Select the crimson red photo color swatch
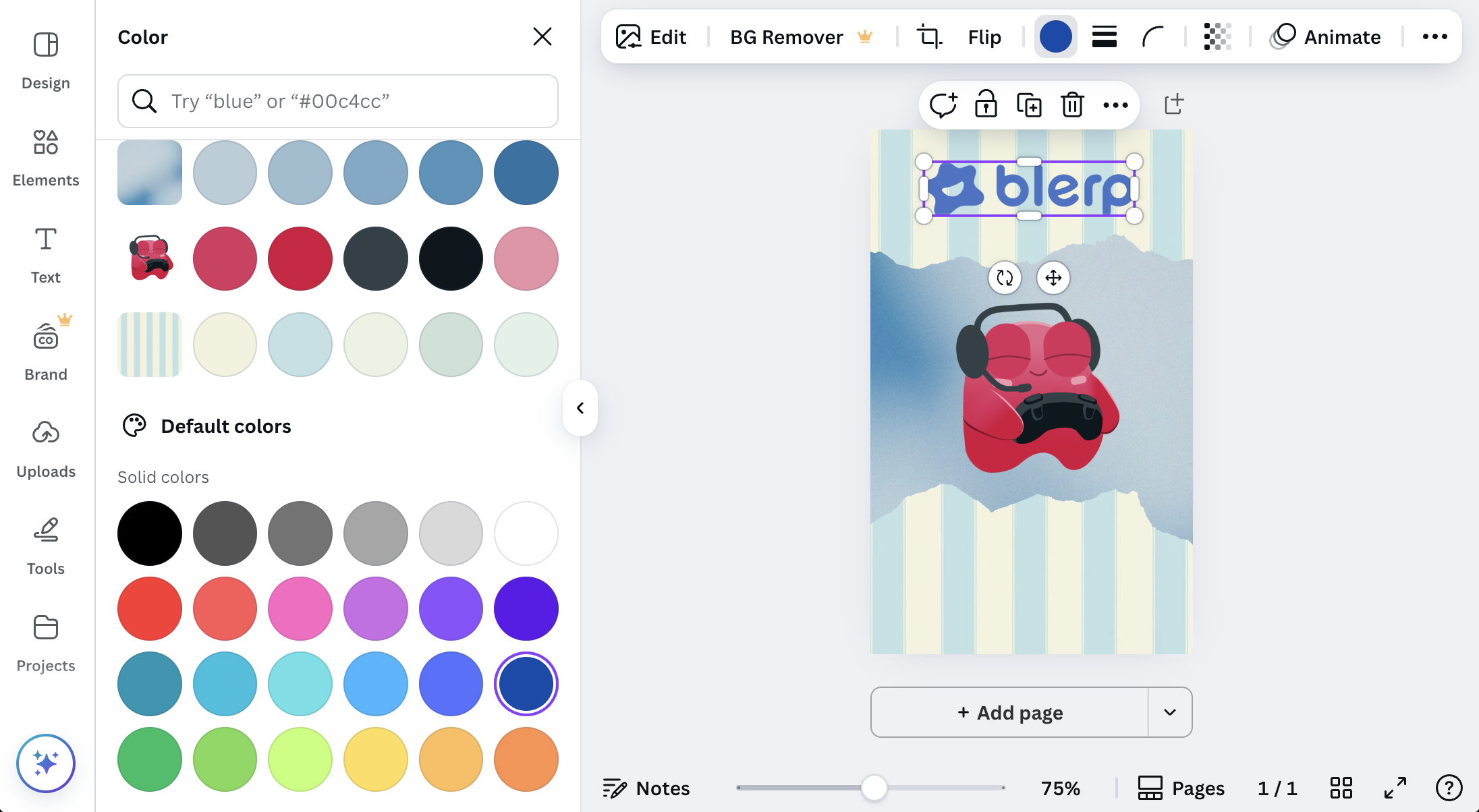Viewport: 1479px width, 812px height. click(x=300, y=259)
